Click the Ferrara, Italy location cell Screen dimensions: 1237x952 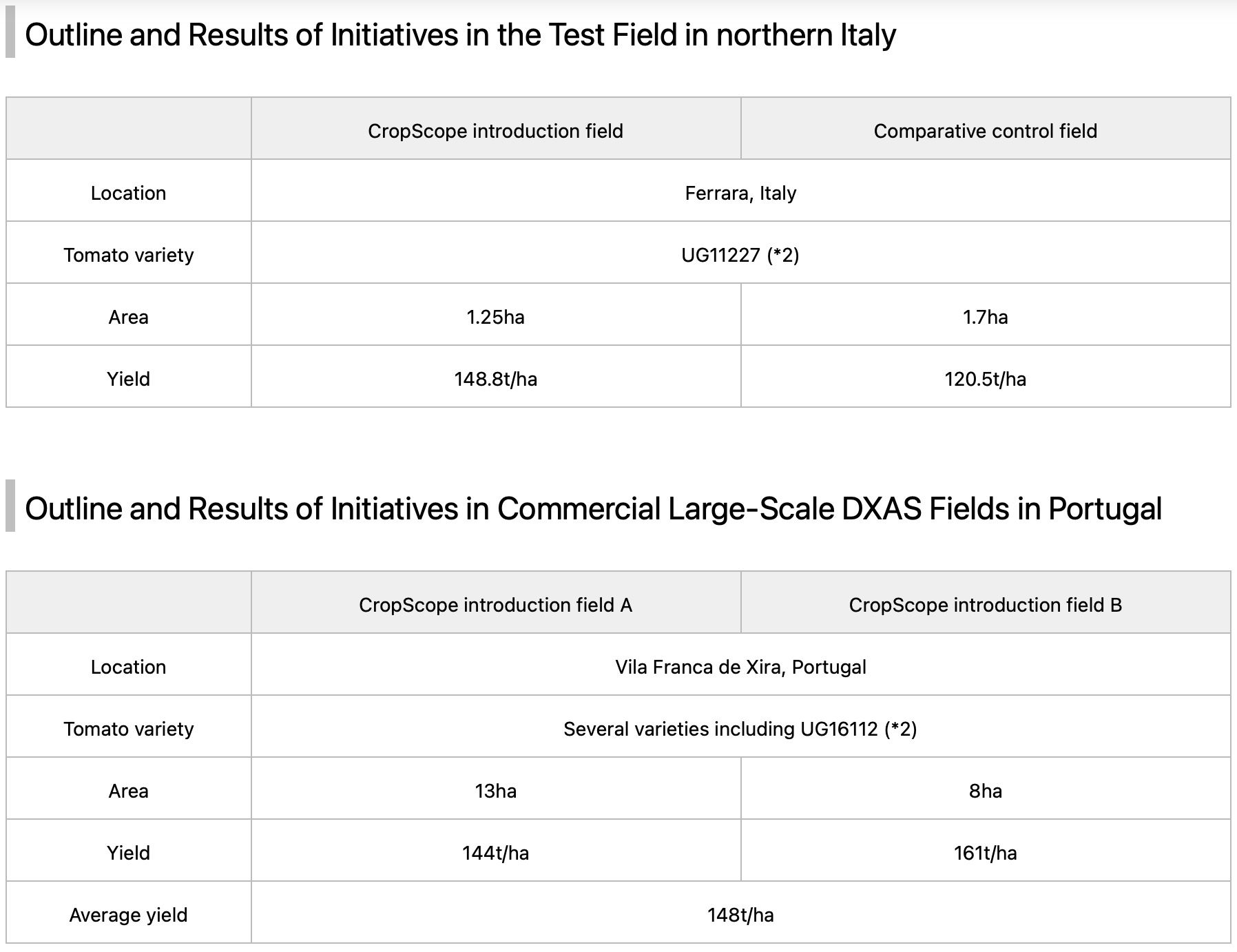tap(741, 191)
